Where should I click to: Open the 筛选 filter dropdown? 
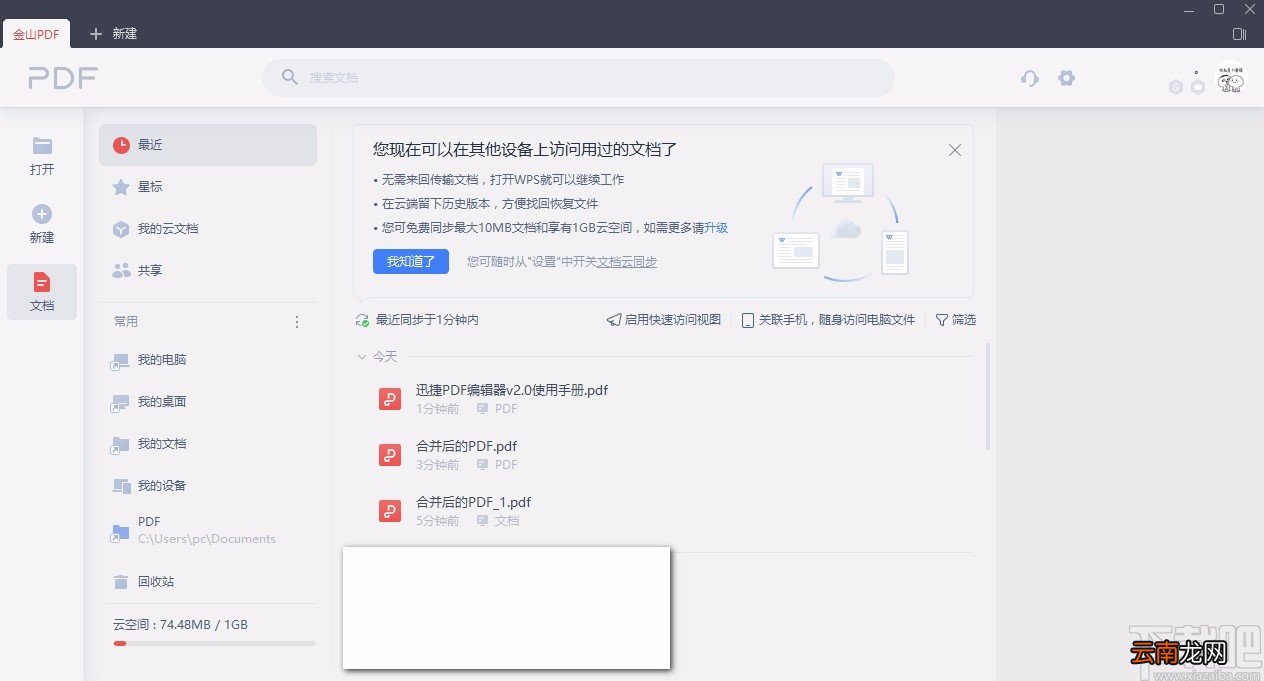point(956,320)
